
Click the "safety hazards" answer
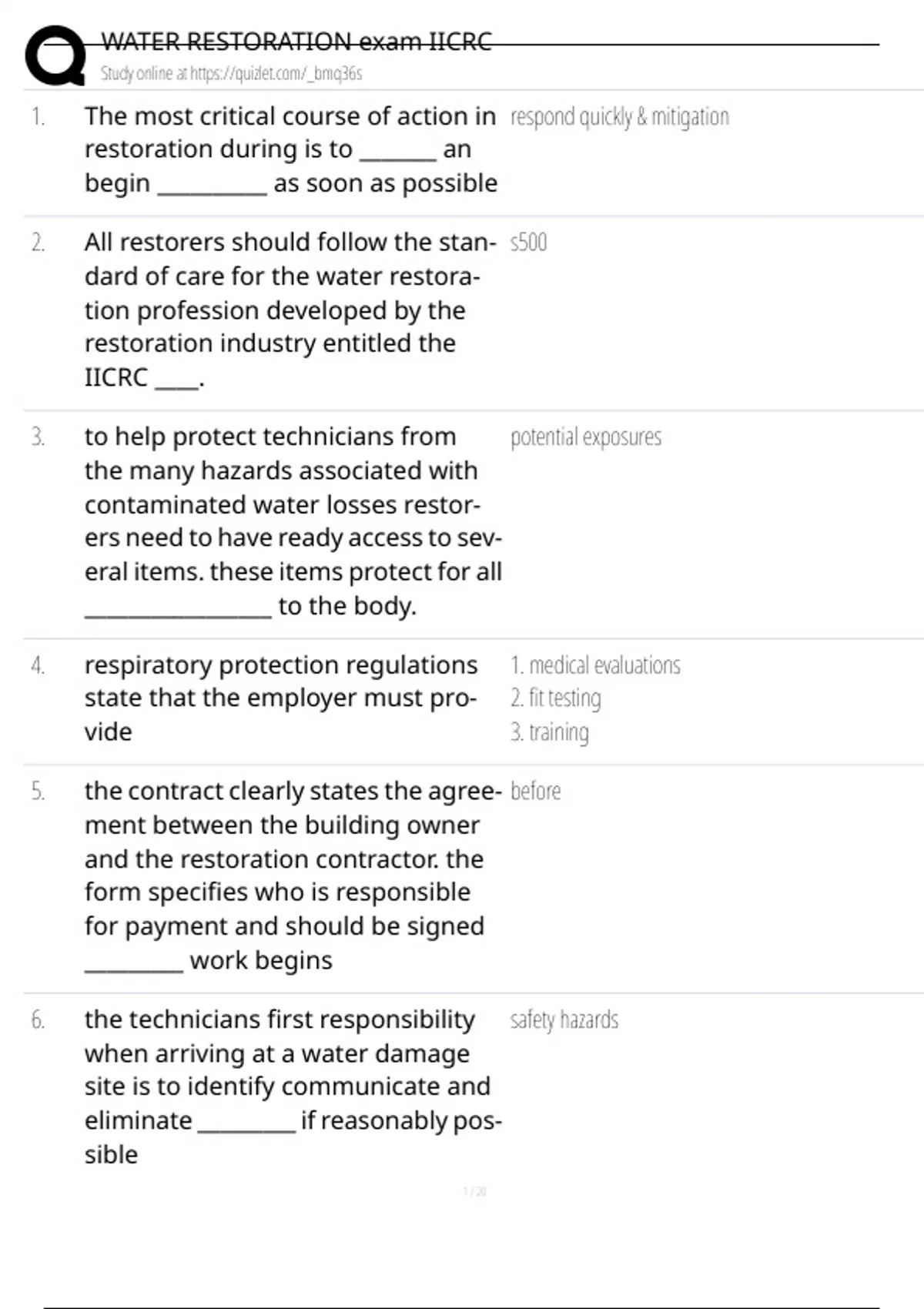pos(564,1020)
